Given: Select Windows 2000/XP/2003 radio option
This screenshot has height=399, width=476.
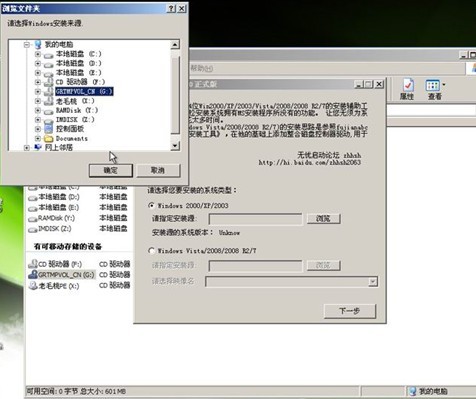Looking at the screenshot, I should pyautogui.click(x=152, y=205).
